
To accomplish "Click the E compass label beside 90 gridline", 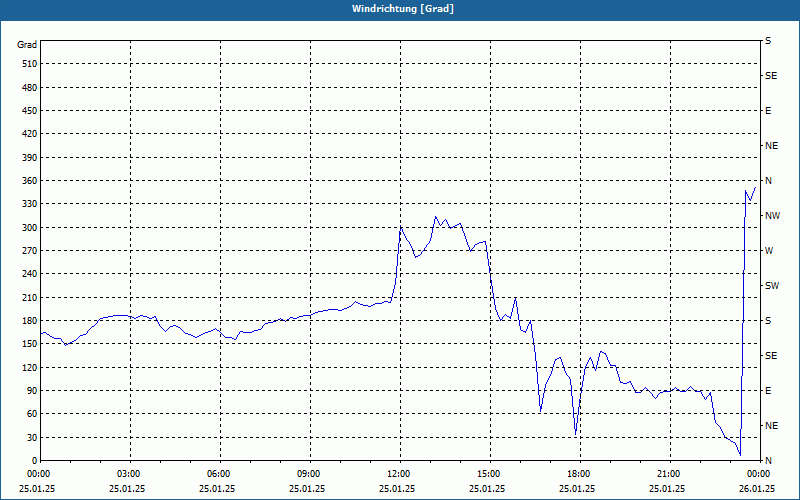I will [768, 391].
